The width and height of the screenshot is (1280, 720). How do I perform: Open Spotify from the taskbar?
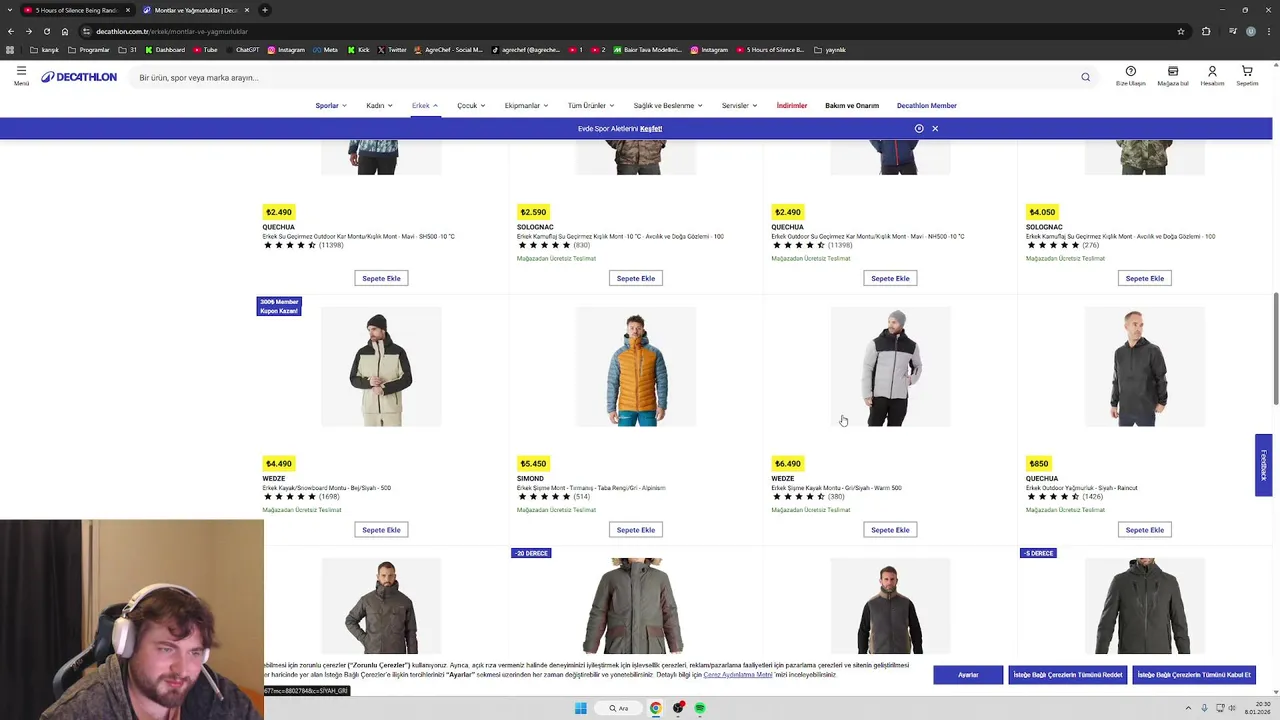700,708
